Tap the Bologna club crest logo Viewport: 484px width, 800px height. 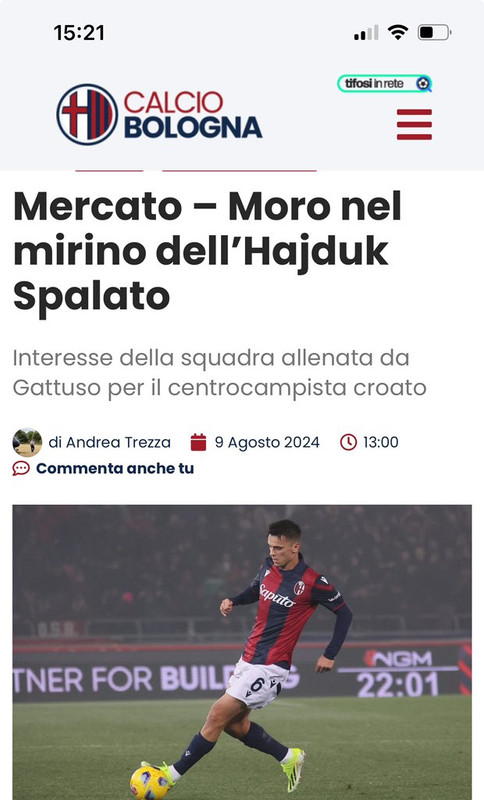click(x=87, y=114)
